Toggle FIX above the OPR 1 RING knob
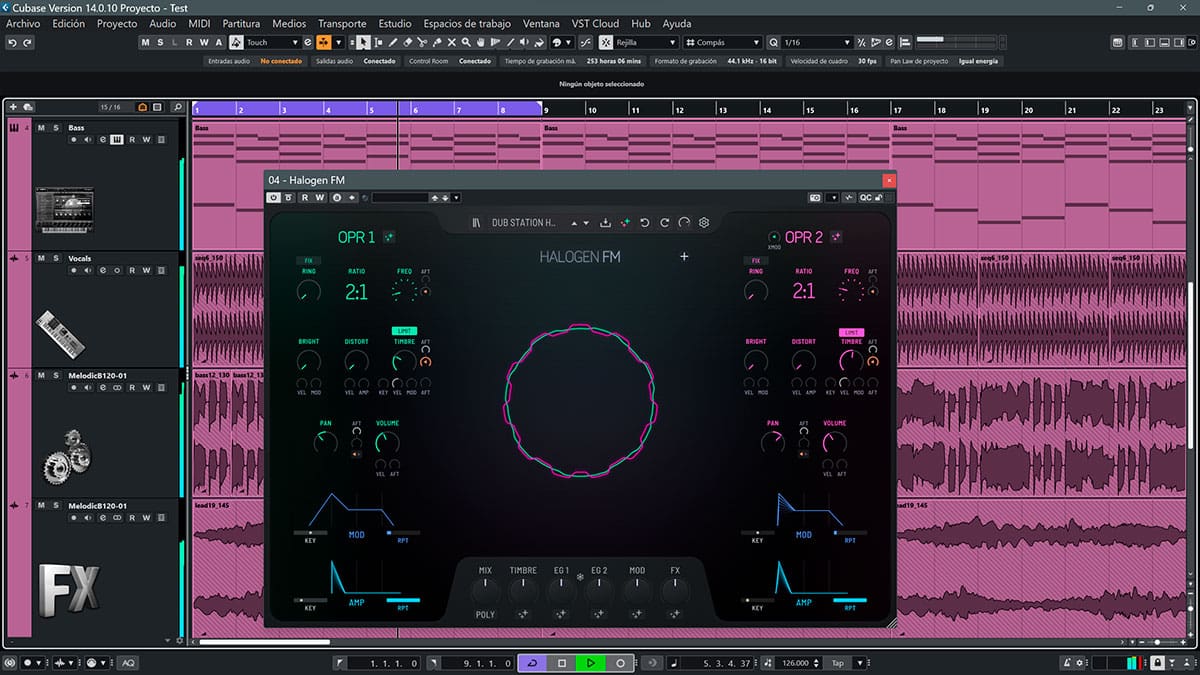This screenshot has width=1200, height=675. [309, 260]
